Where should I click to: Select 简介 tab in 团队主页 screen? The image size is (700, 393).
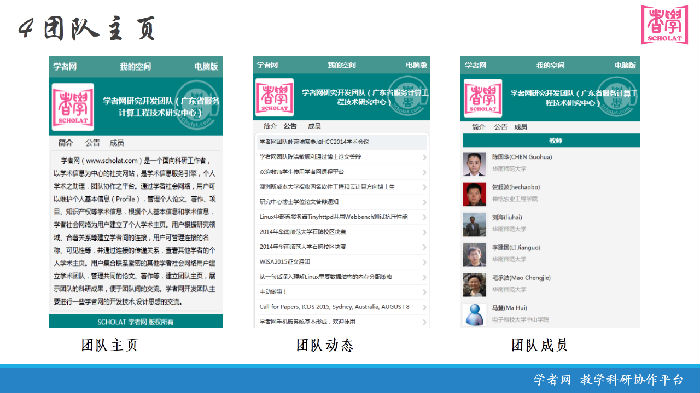point(65,143)
